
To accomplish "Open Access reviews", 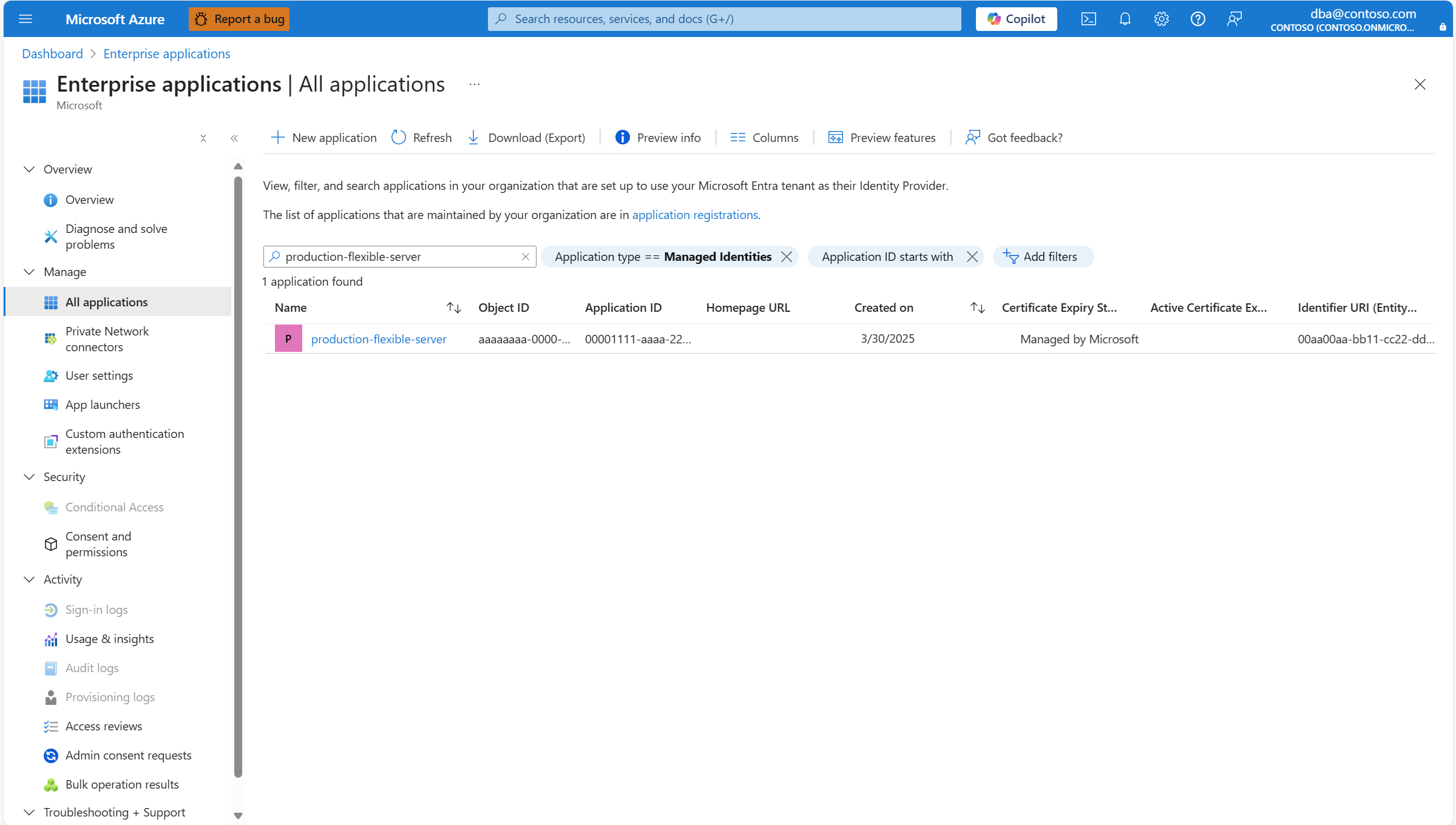I will pyautogui.click(x=104, y=726).
